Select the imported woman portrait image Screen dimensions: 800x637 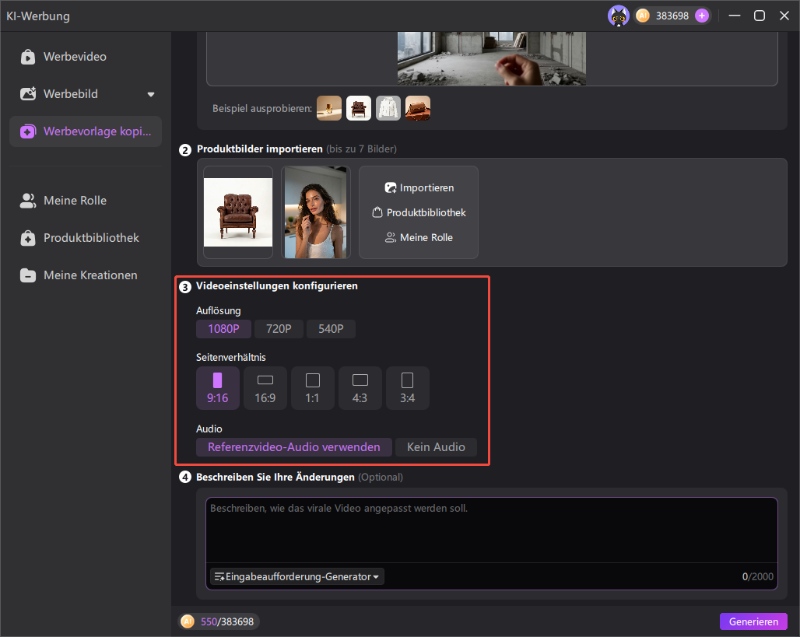[315, 212]
